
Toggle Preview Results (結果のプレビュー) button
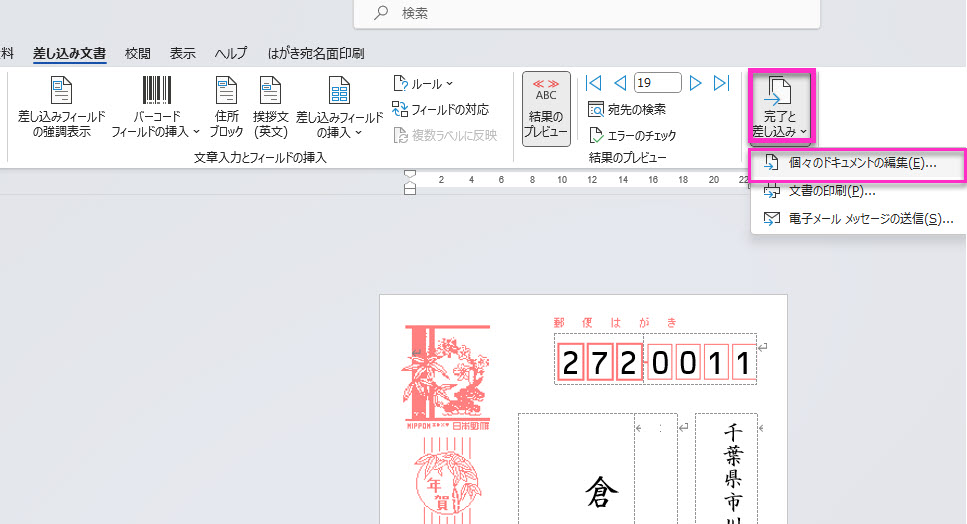coord(546,108)
